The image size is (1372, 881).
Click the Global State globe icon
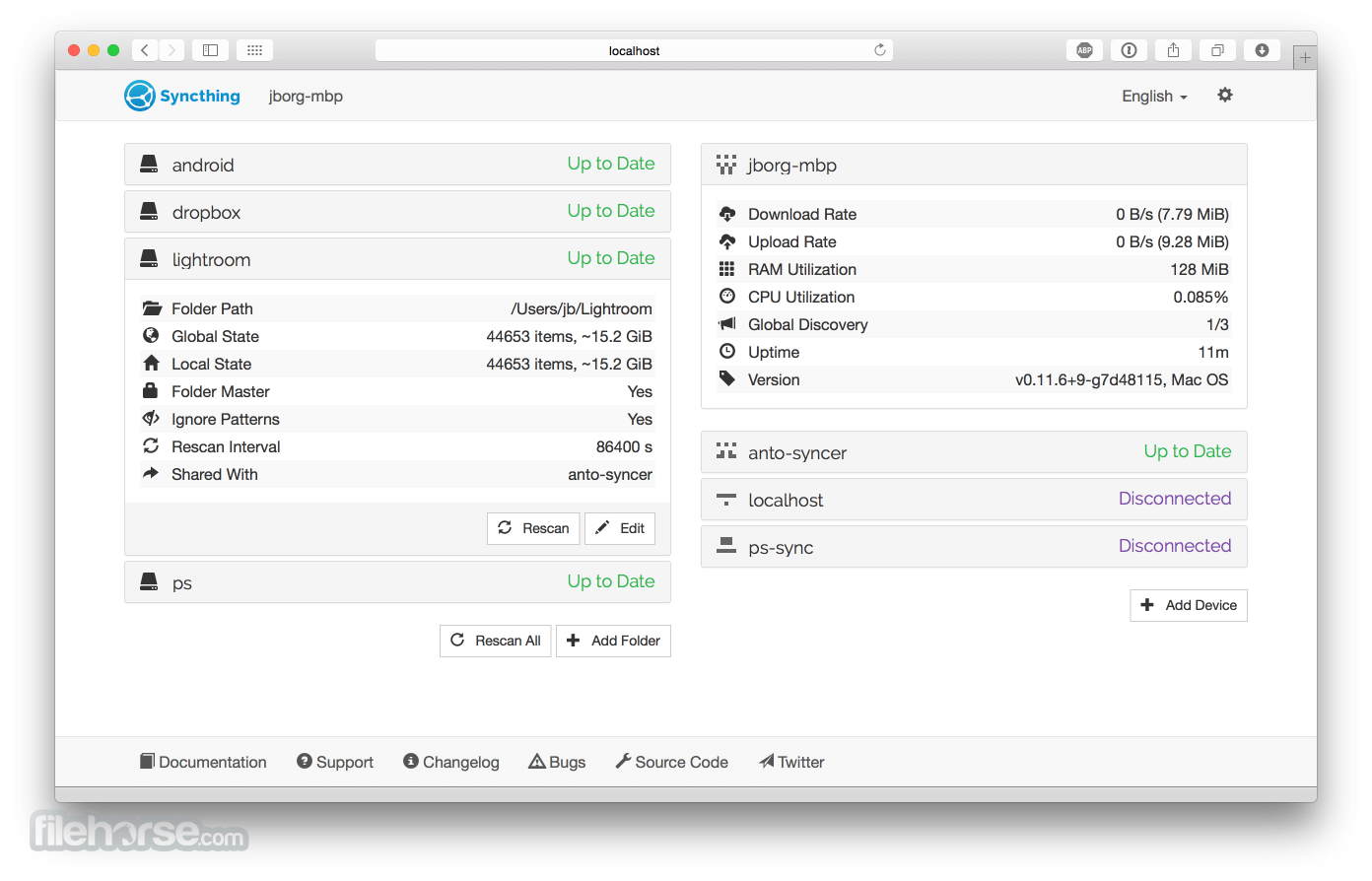pos(151,335)
